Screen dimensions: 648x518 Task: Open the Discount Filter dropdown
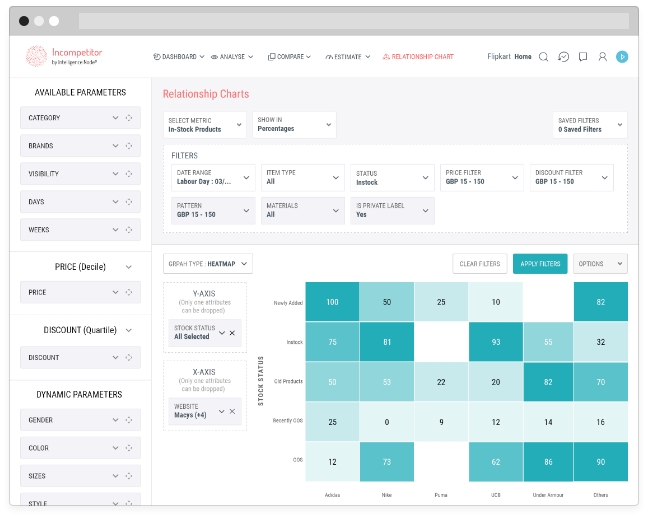(x=572, y=178)
